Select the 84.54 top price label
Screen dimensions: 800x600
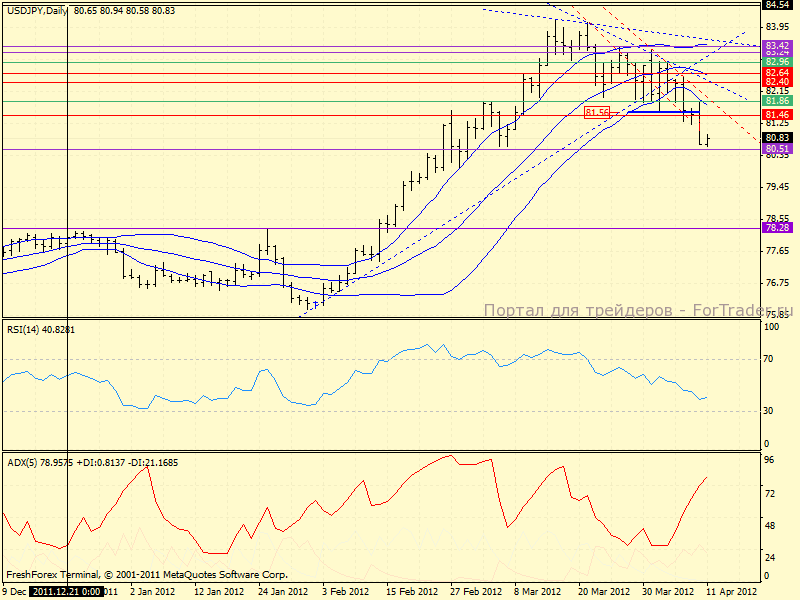pyautogui.click(x=777, y=6)
